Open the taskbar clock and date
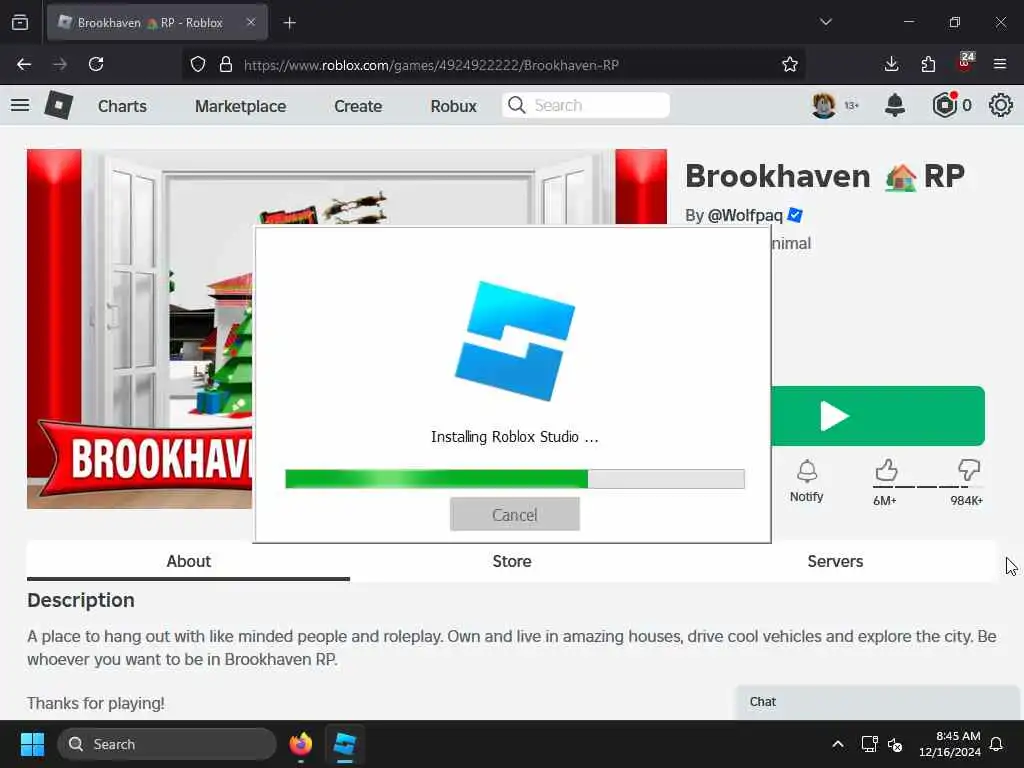This screenshot has width=1024, height=768. 949,744
